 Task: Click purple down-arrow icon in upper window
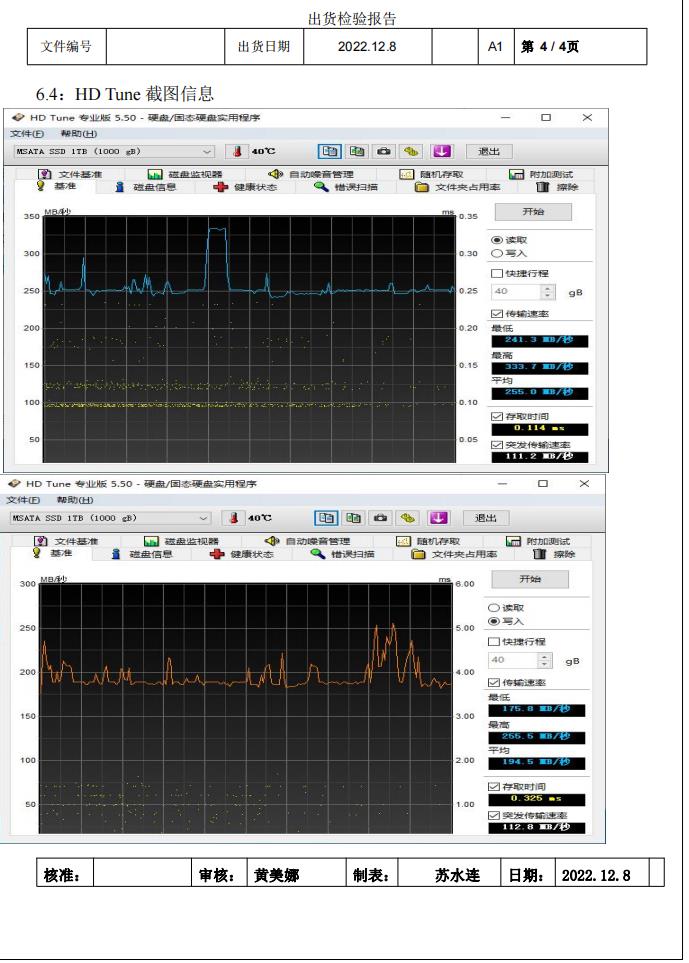(x=441, y=151)
